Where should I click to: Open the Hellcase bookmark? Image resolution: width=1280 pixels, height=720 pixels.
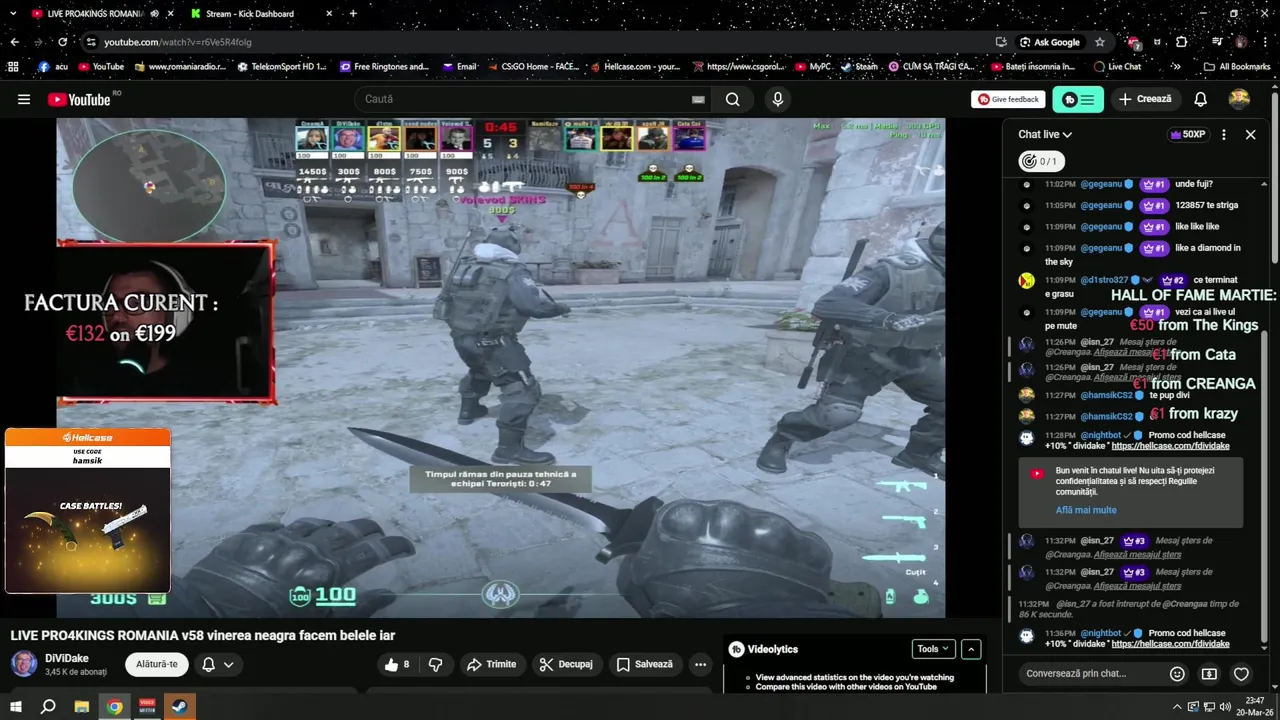tap(634, 67)
